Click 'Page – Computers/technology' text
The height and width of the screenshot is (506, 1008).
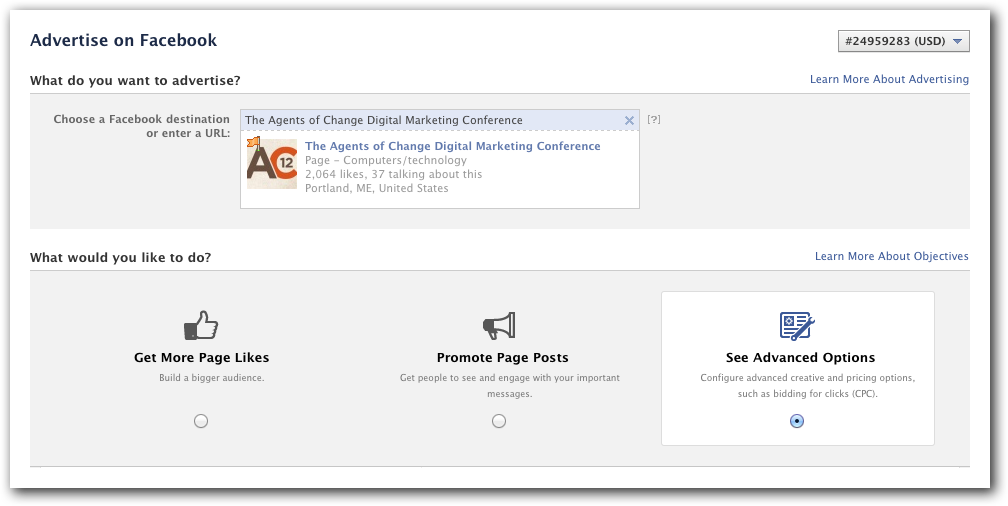386,160
